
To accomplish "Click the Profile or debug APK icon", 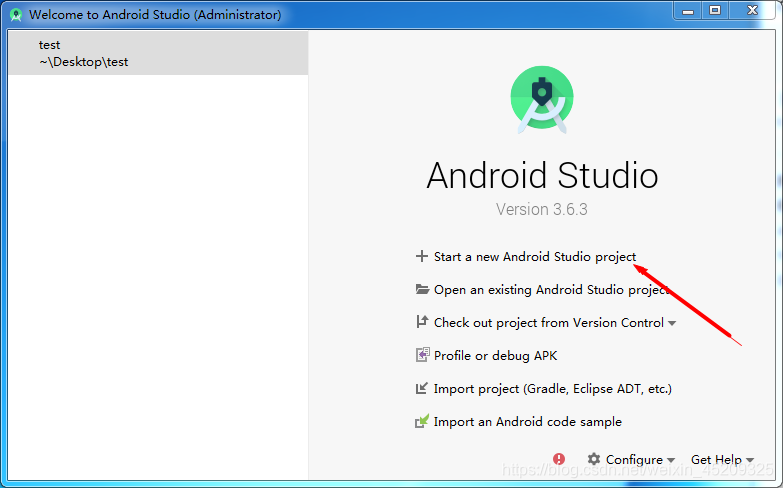I will pyautogui.click(x=422, y=355).
